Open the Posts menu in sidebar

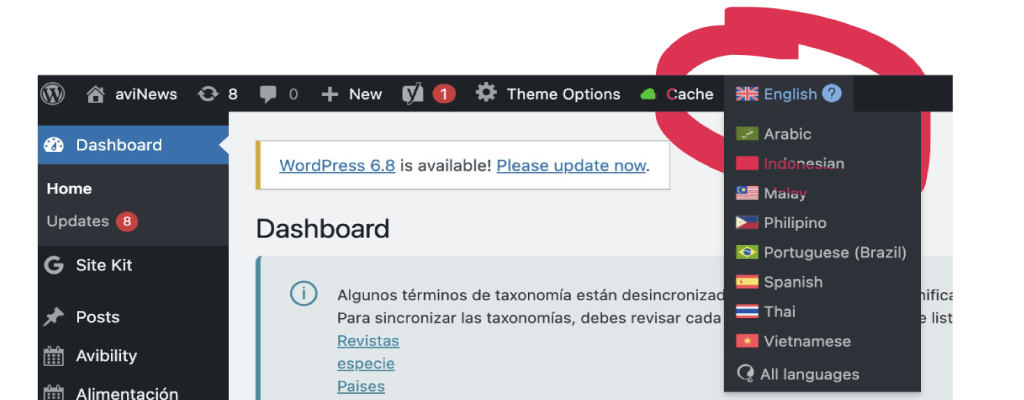97,317
